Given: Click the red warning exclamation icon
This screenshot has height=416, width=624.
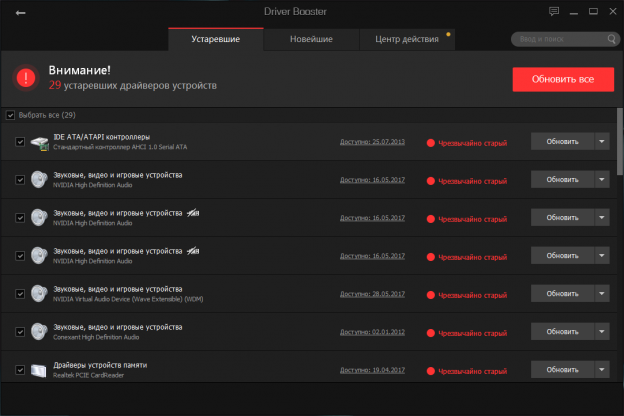Looking at the screenshot, I should pyautogui.click(x=26, y=78).
